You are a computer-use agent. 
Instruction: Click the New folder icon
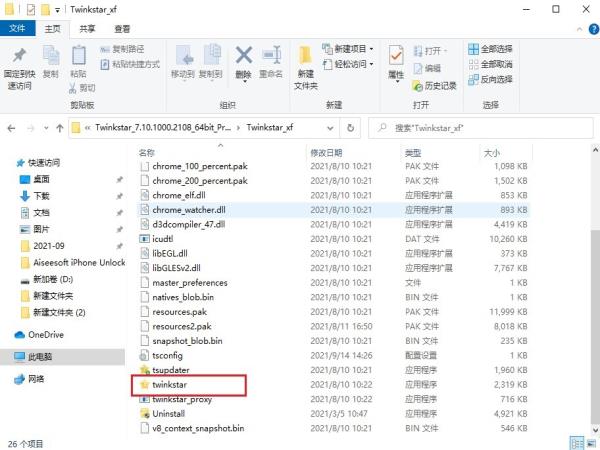pyautogui.click(x=305, y=56)
